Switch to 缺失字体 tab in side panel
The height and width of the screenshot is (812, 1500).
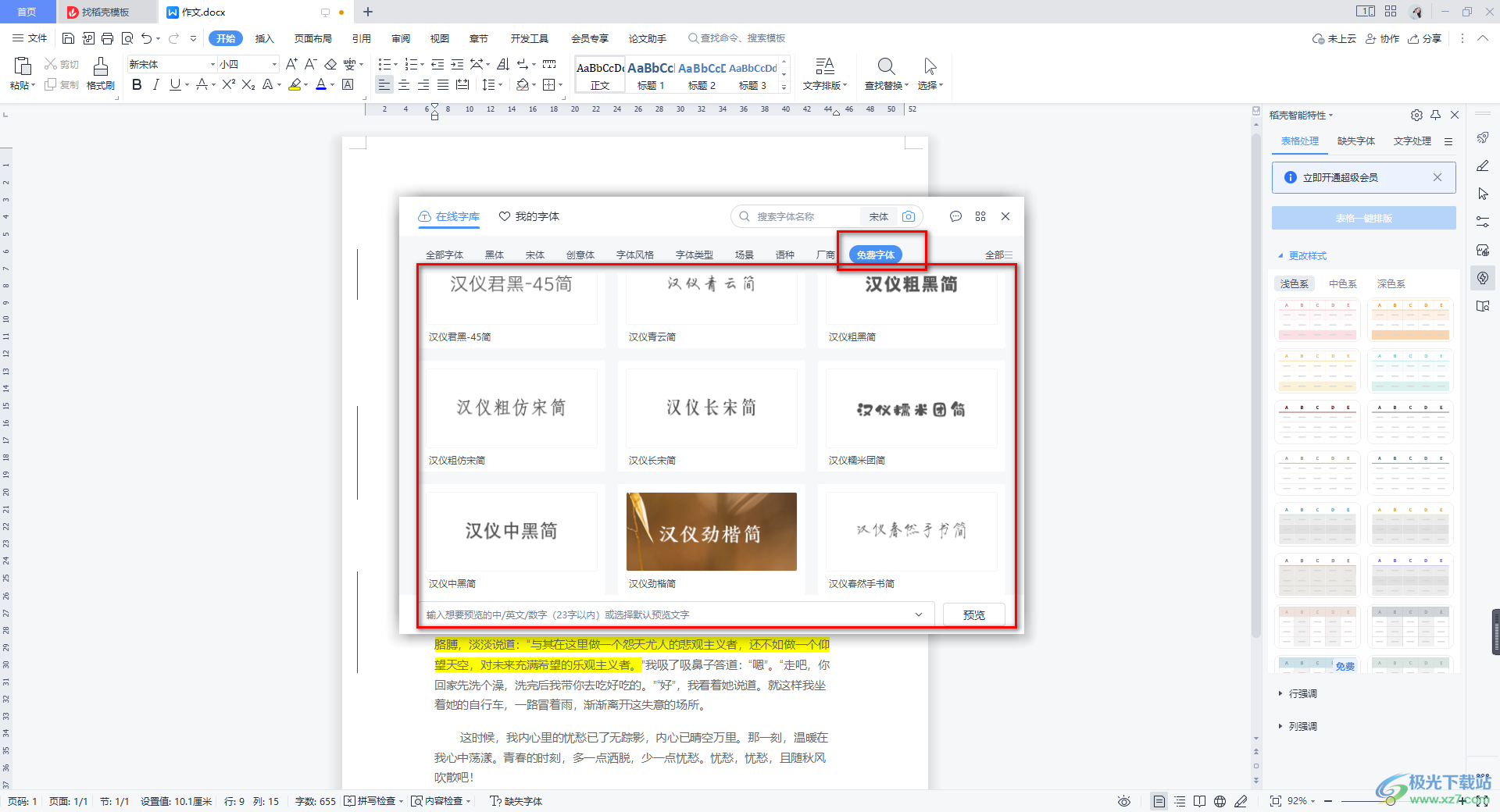point(1355,141)
